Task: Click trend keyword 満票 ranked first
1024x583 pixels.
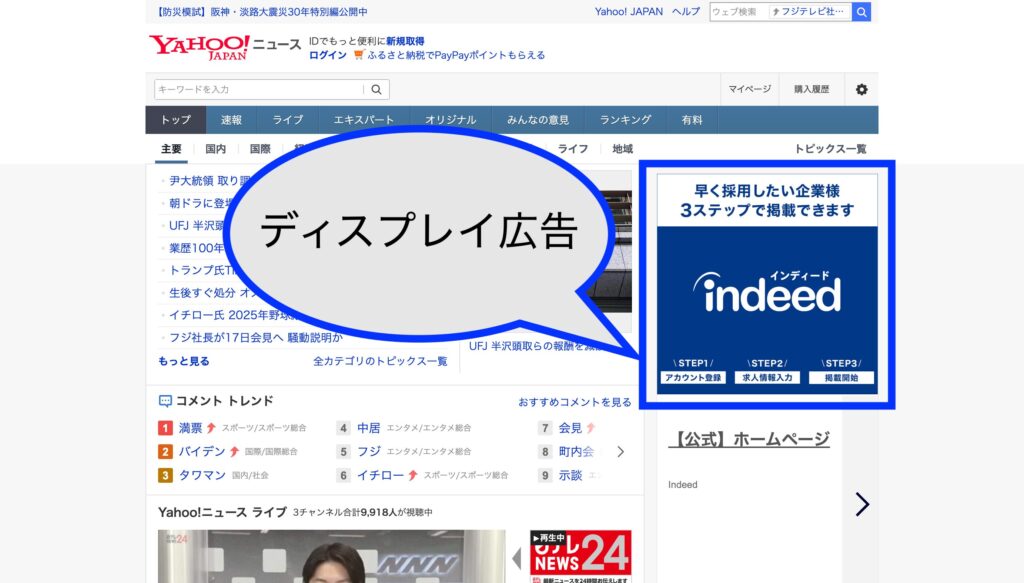Action: [191, 428]
